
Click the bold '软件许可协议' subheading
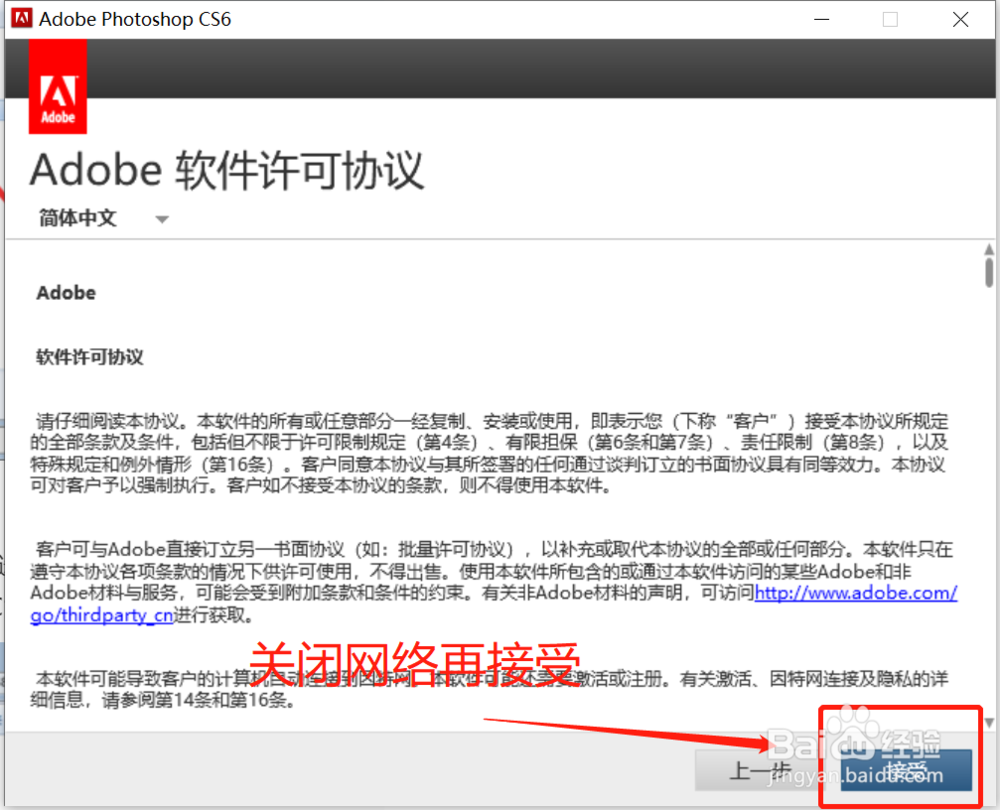click(x=90, y=357)
